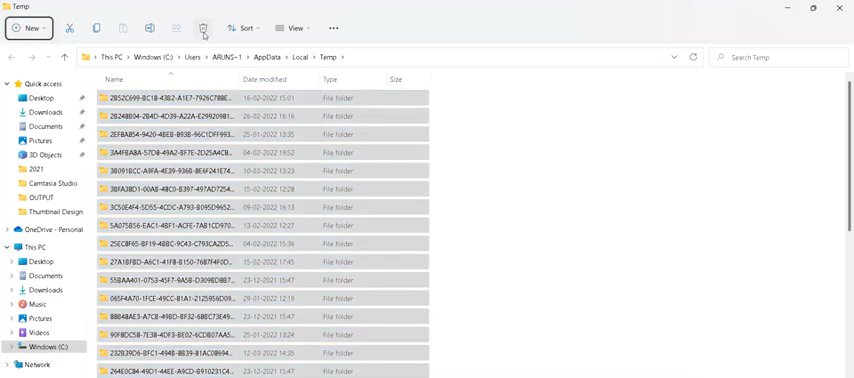The image size is (854, 378).
Task: Click the Videos icon under This PC
Action: [23, 333]
